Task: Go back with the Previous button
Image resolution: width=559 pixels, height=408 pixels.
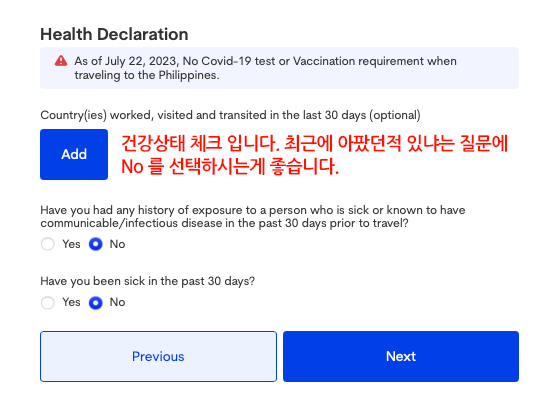Action: tap(158, 356)
